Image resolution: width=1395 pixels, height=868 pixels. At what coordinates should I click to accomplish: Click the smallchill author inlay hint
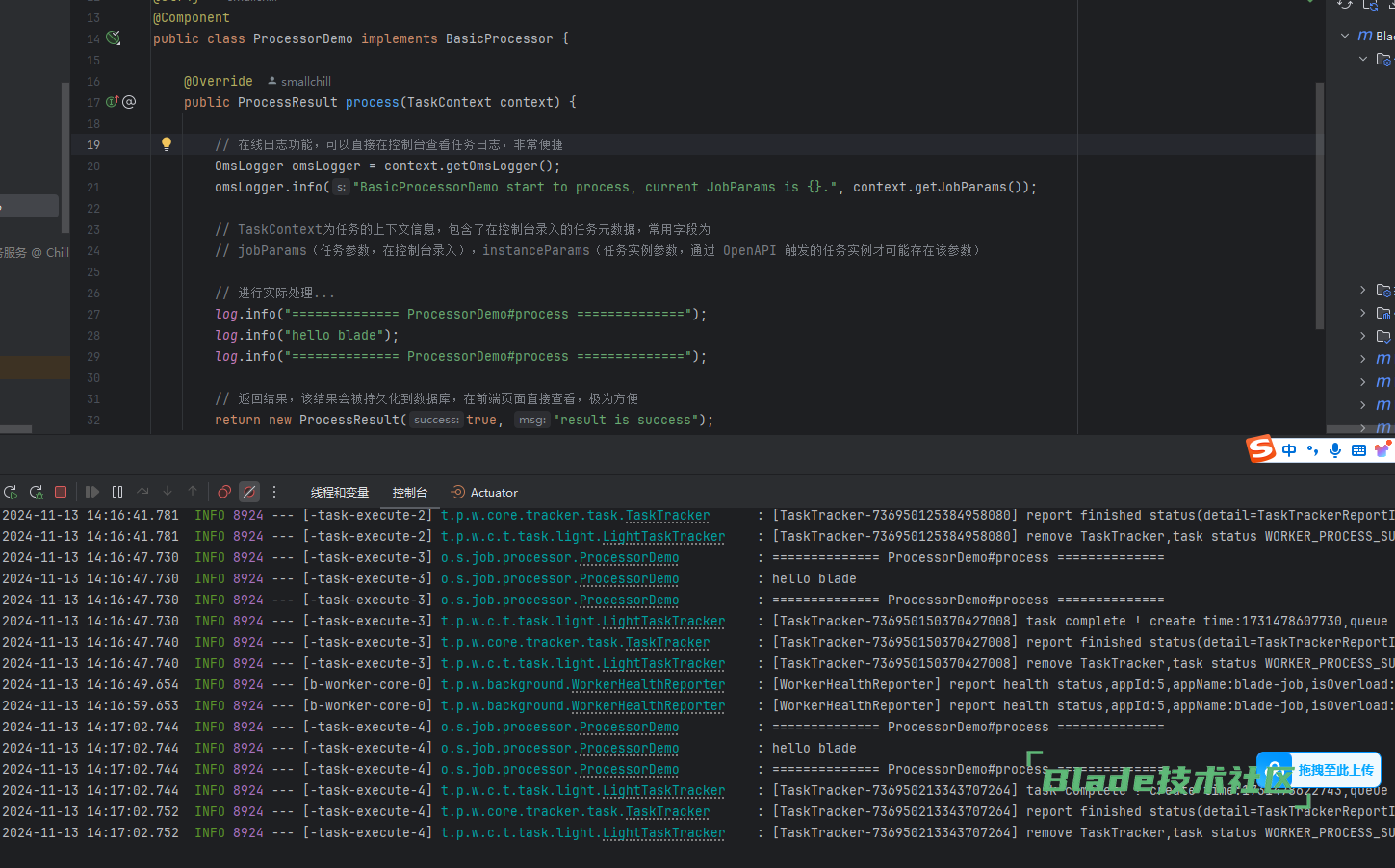pos(299,81)
